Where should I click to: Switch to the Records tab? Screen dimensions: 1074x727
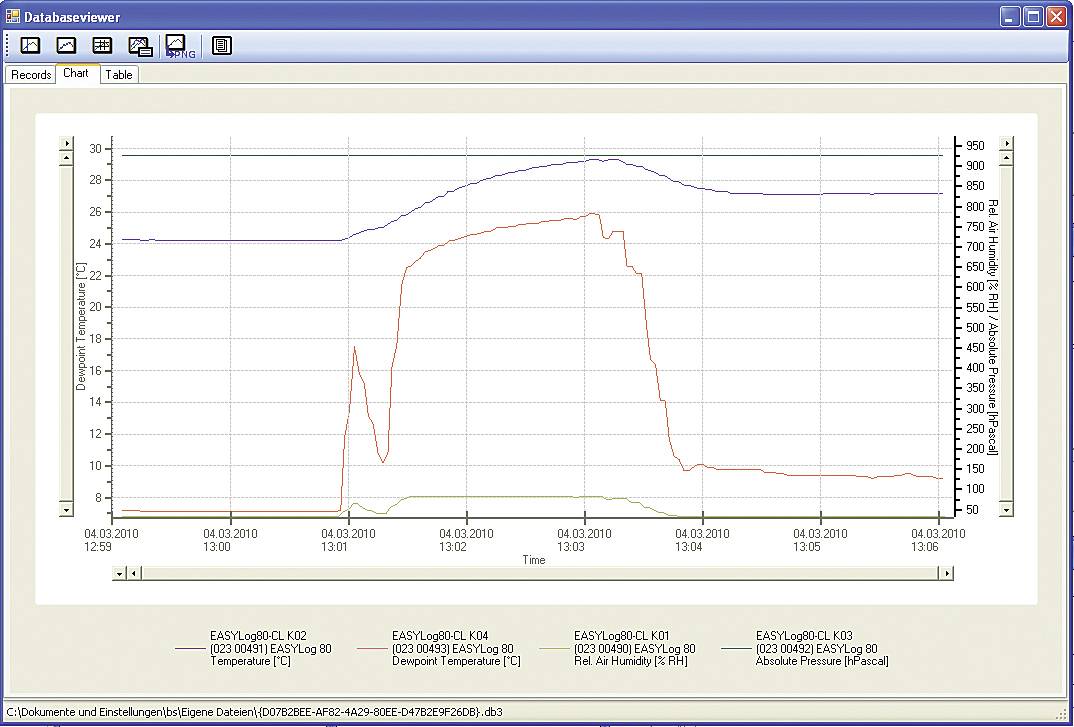pyautogui.click(x=31, y=75)
